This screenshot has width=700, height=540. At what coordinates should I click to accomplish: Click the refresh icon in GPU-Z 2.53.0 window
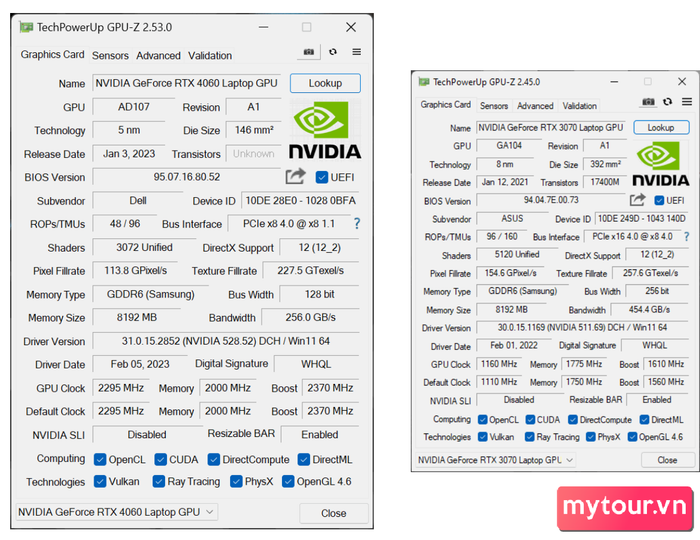(x=333, y=52)
